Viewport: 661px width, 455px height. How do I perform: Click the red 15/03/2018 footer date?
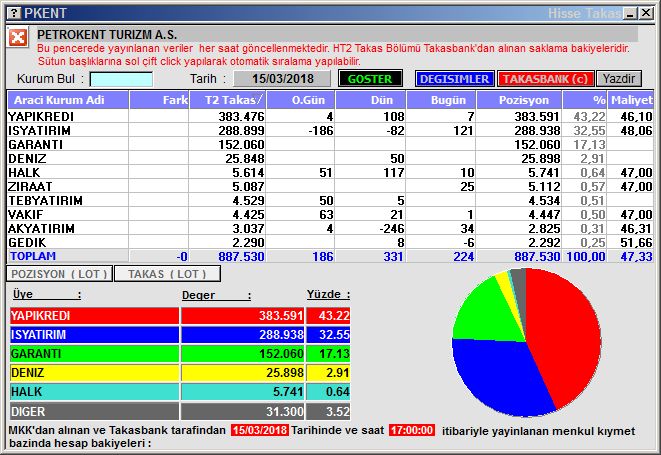[x=260, y=430]
